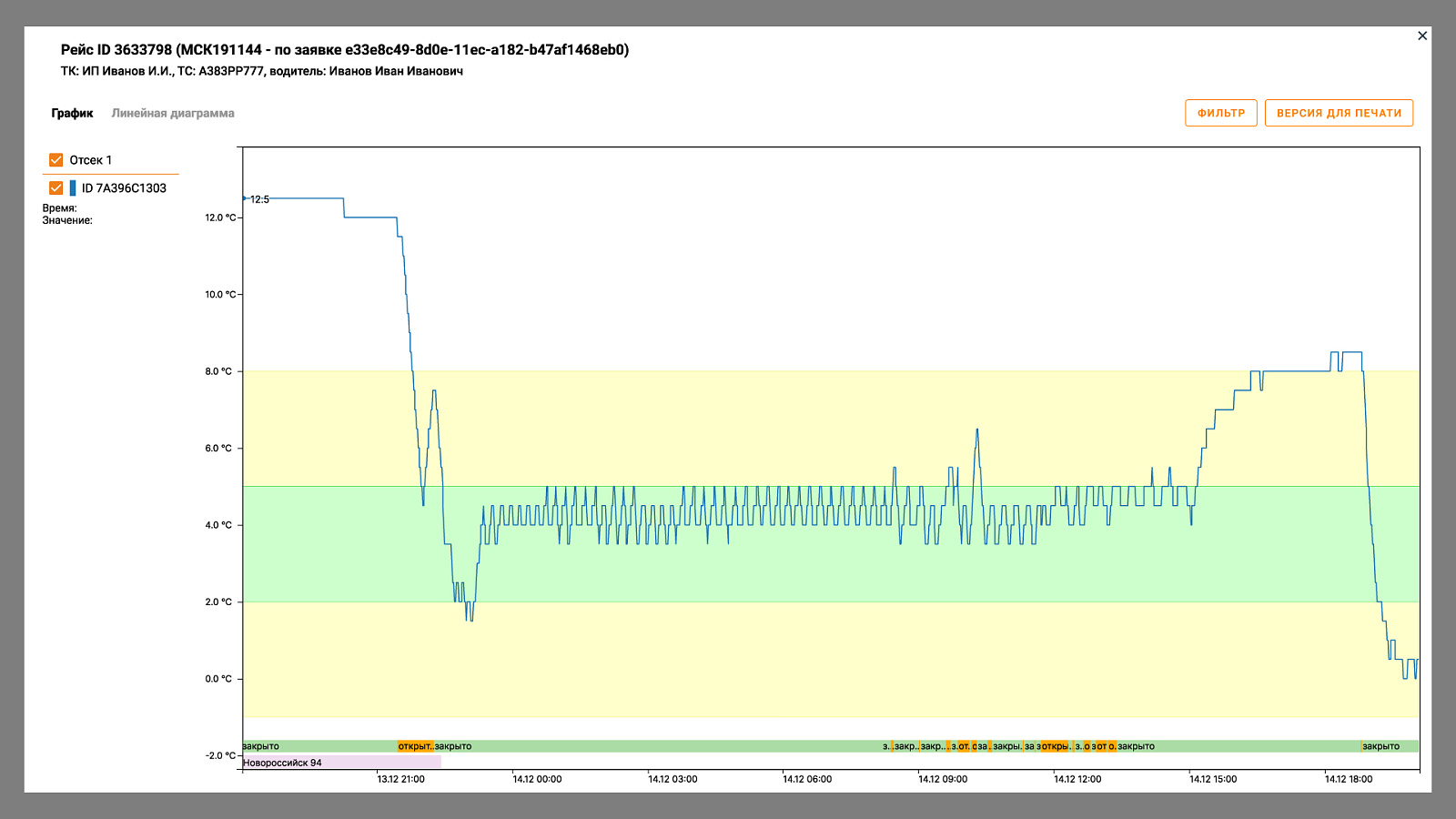
Task: Click the Отсек 1 label text
Action: (x=91, y=160)
